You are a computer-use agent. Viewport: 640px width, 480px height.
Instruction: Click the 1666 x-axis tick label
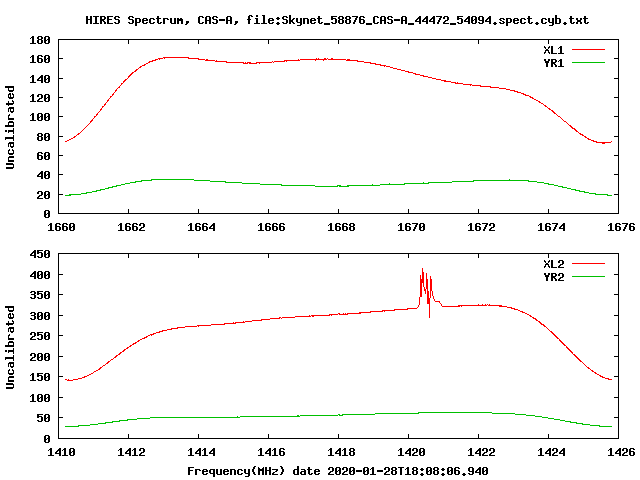pos(271,227)
